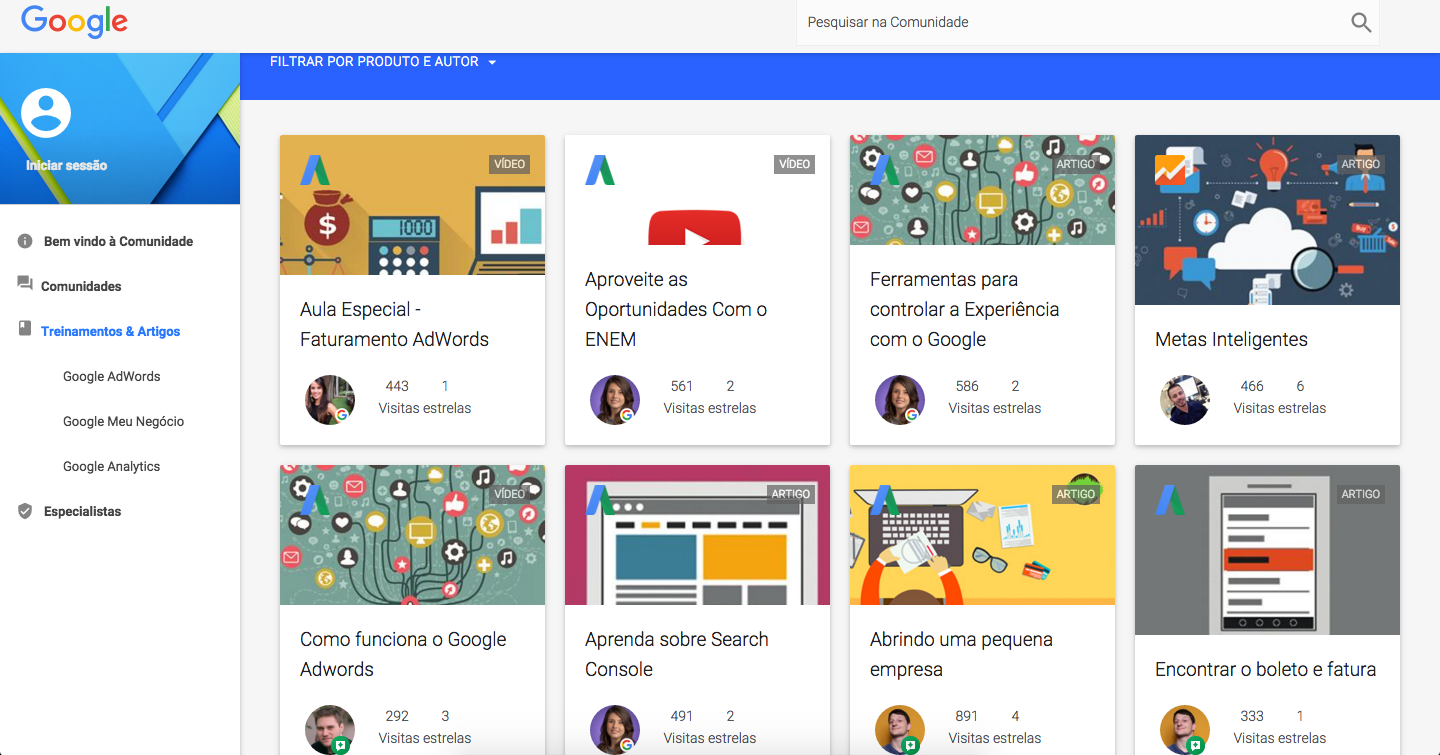Open Ferramentas para controlar a Experiência article
The width and height of the screenshot is (1440, 755).
tap(964, 309)
